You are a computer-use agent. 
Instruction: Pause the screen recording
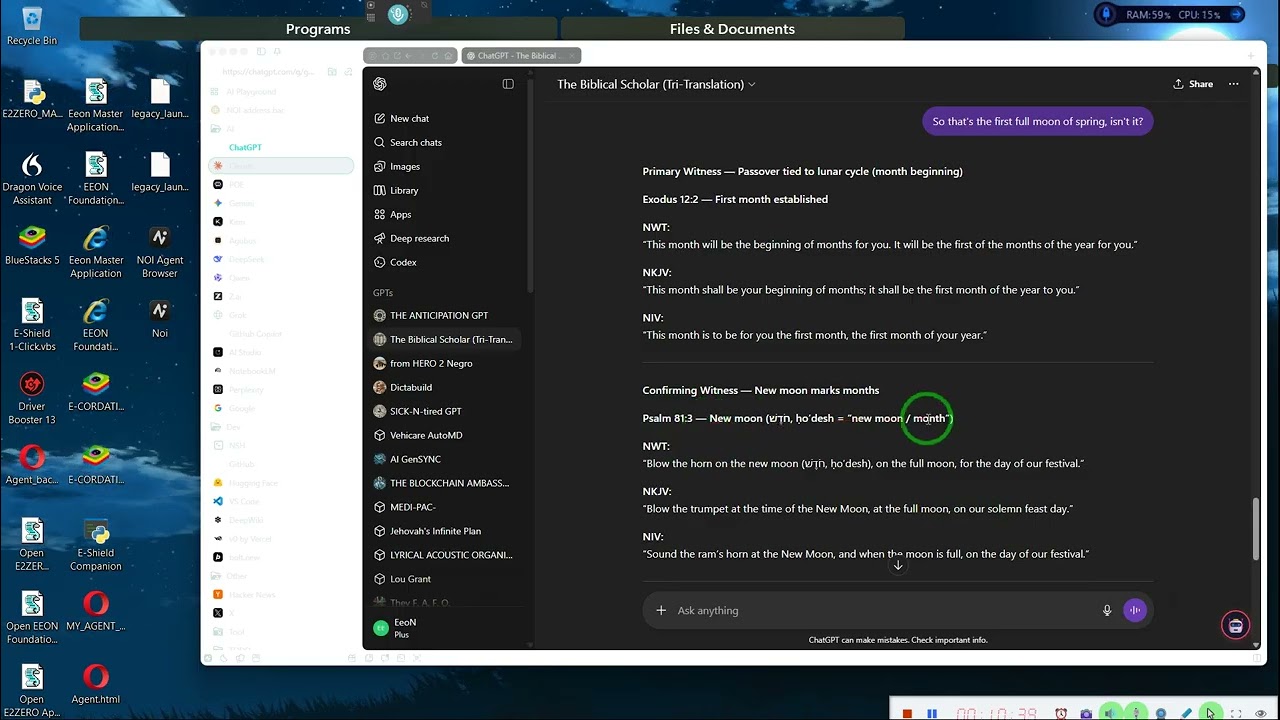932,714
